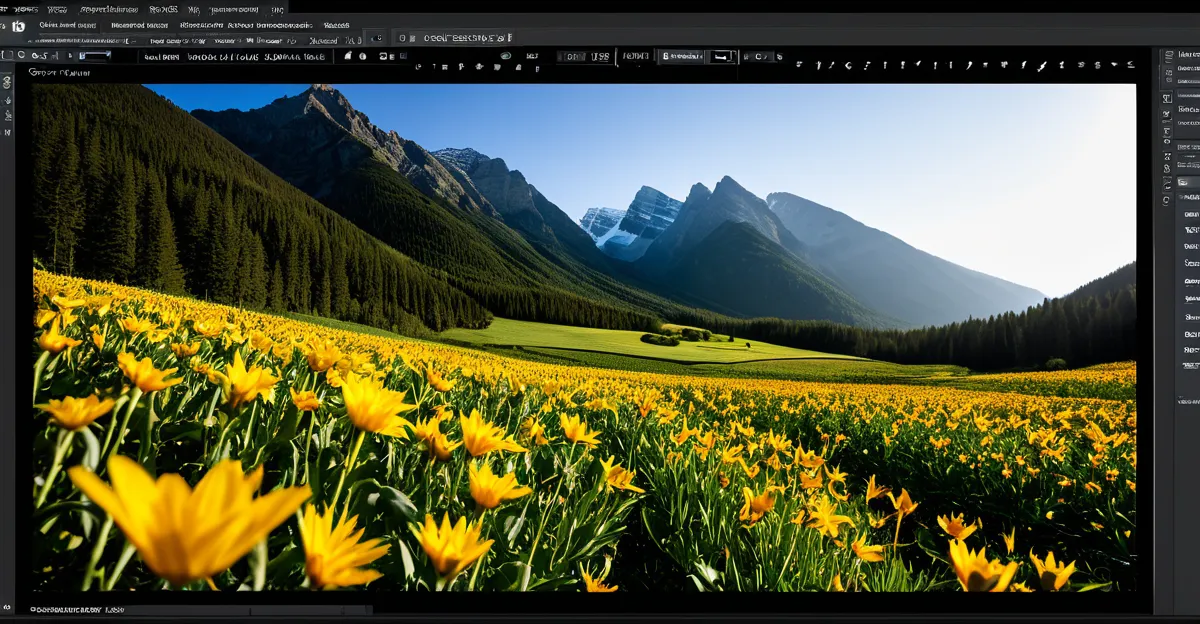Click the circle icon beside the square options icon

pos(23,55)
